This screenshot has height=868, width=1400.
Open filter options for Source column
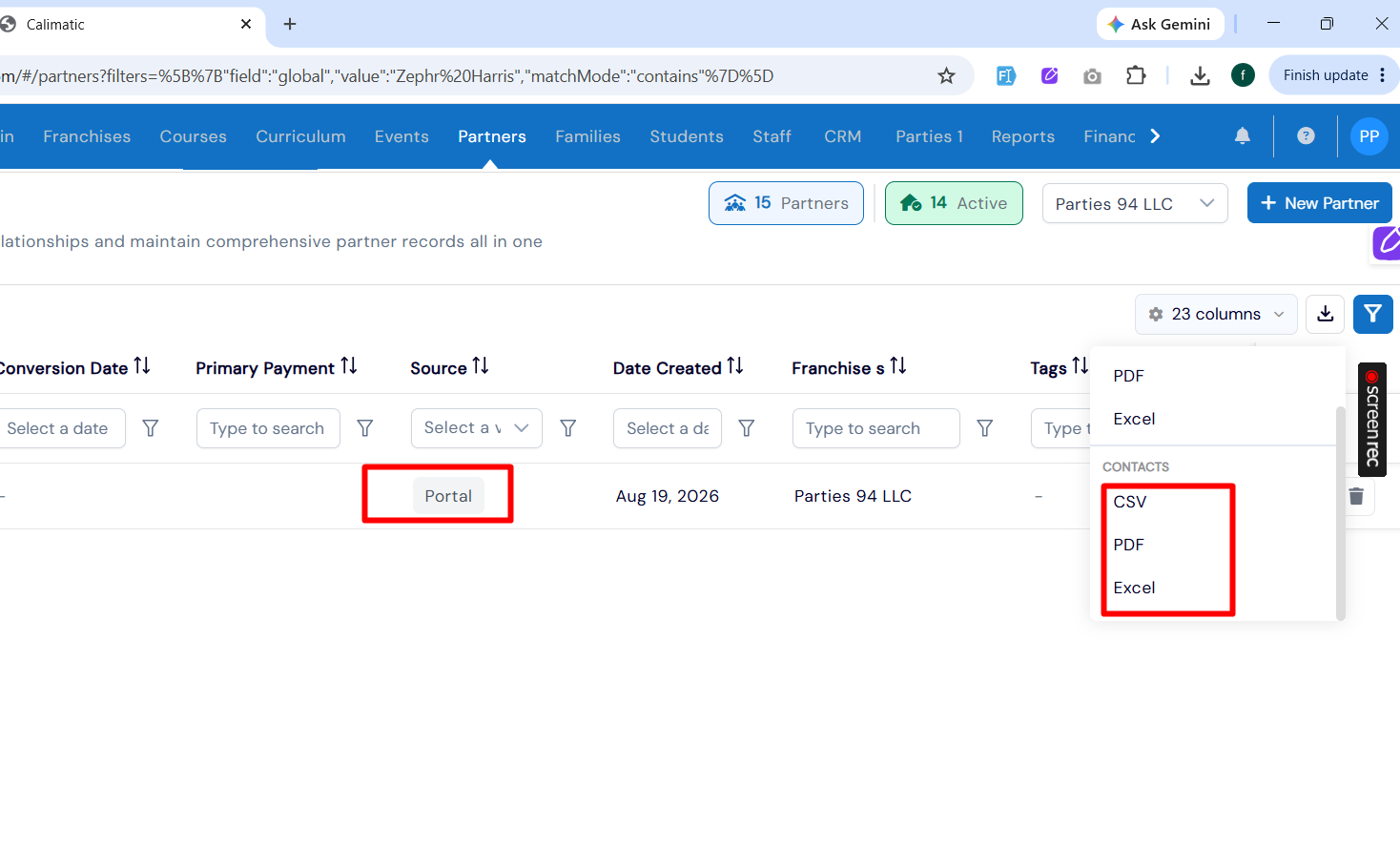(568, 428)
